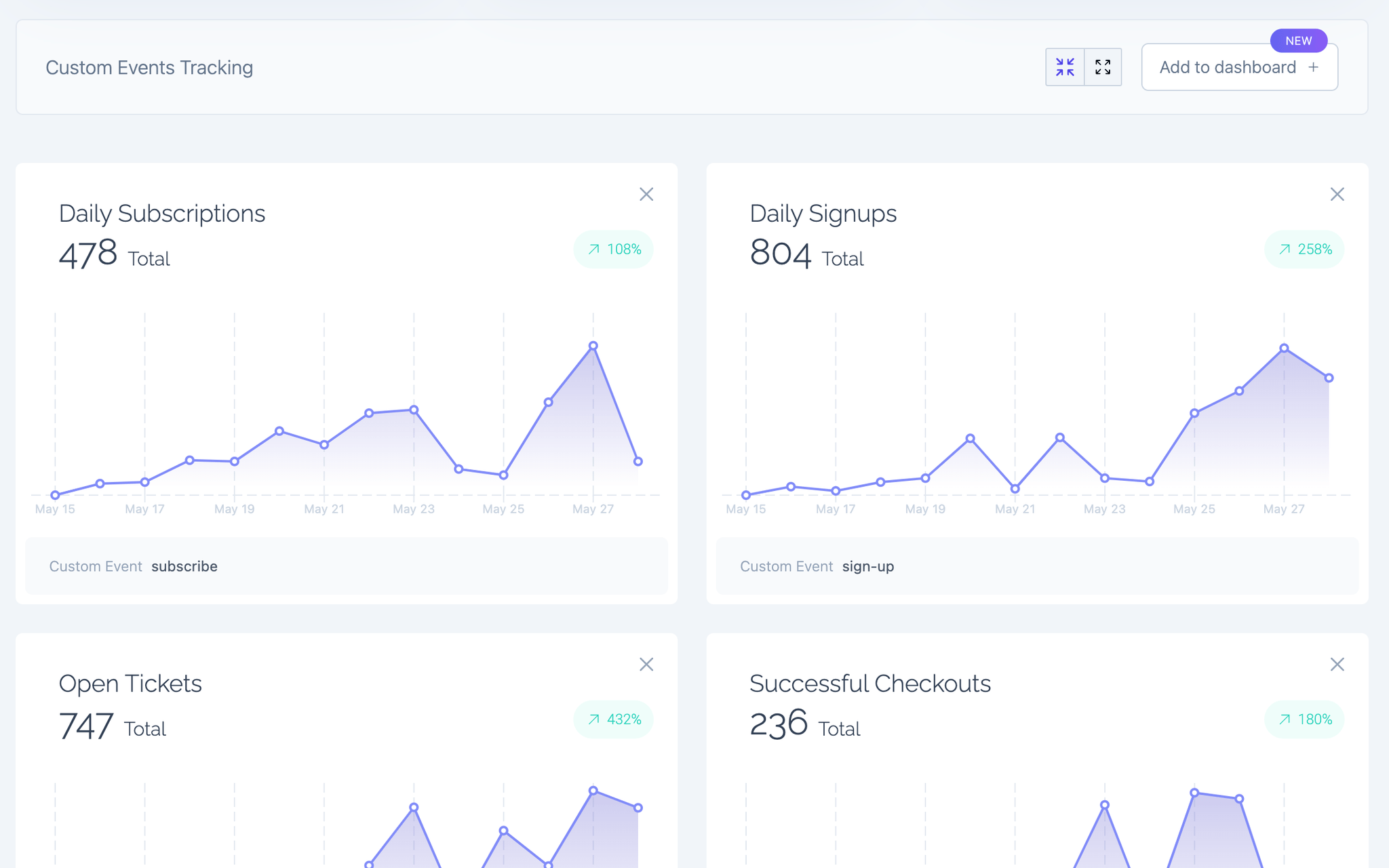This screenshot has height=868, width=1389.
Task: Open the sign-up custom event label
Action: [868, 566]
